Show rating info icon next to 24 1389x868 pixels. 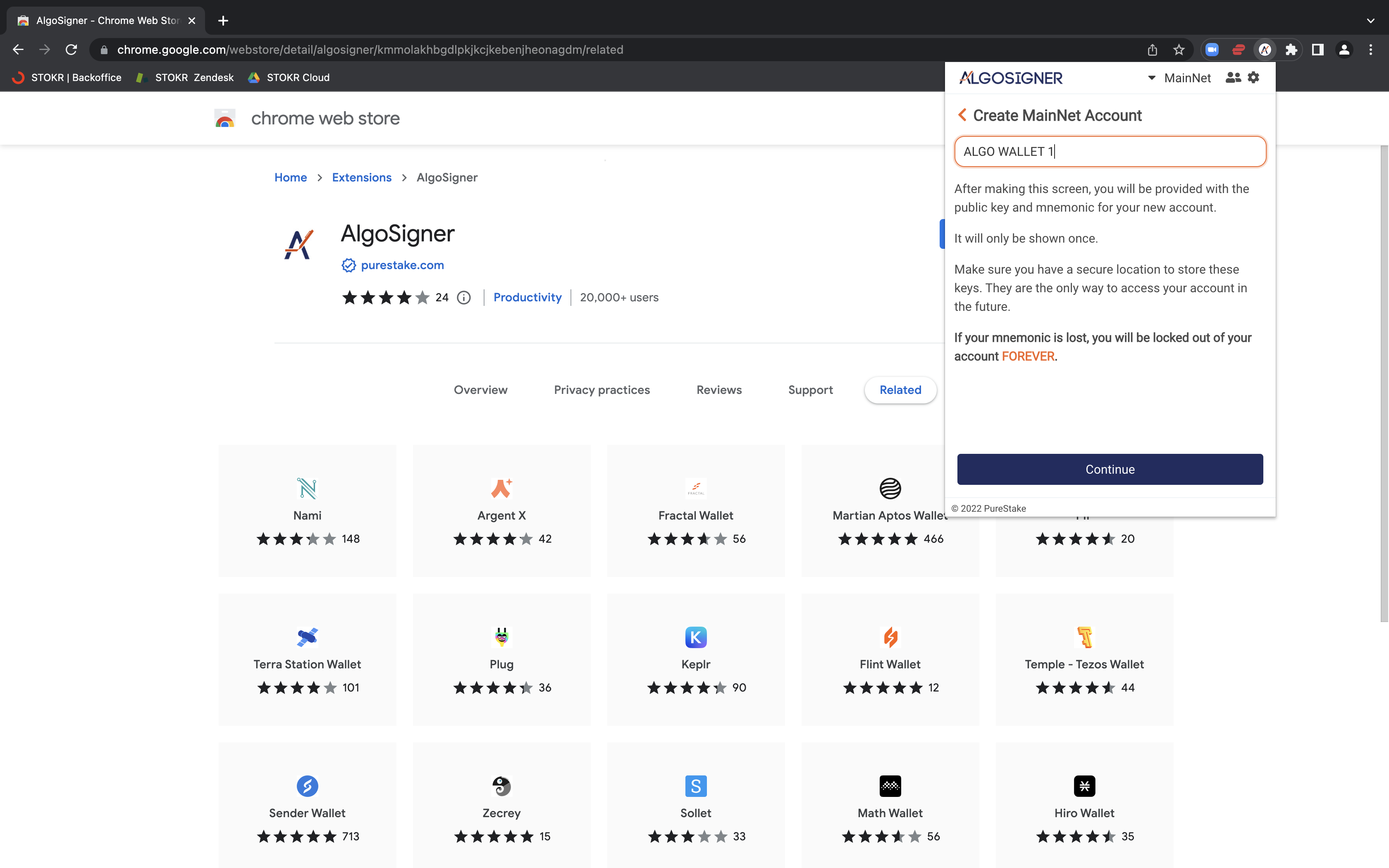(464, 297)
